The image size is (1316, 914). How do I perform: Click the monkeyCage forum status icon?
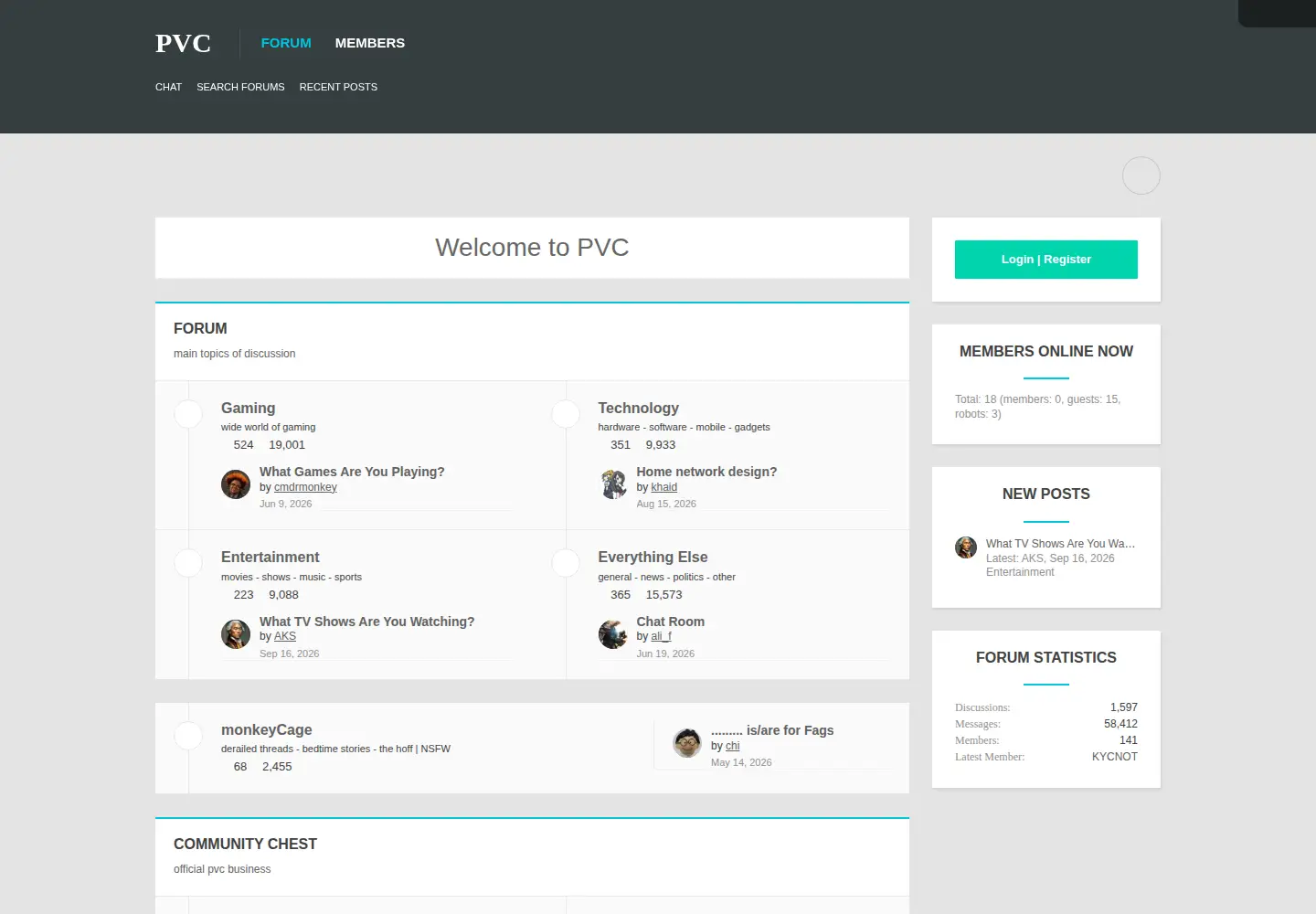(188, 736)
